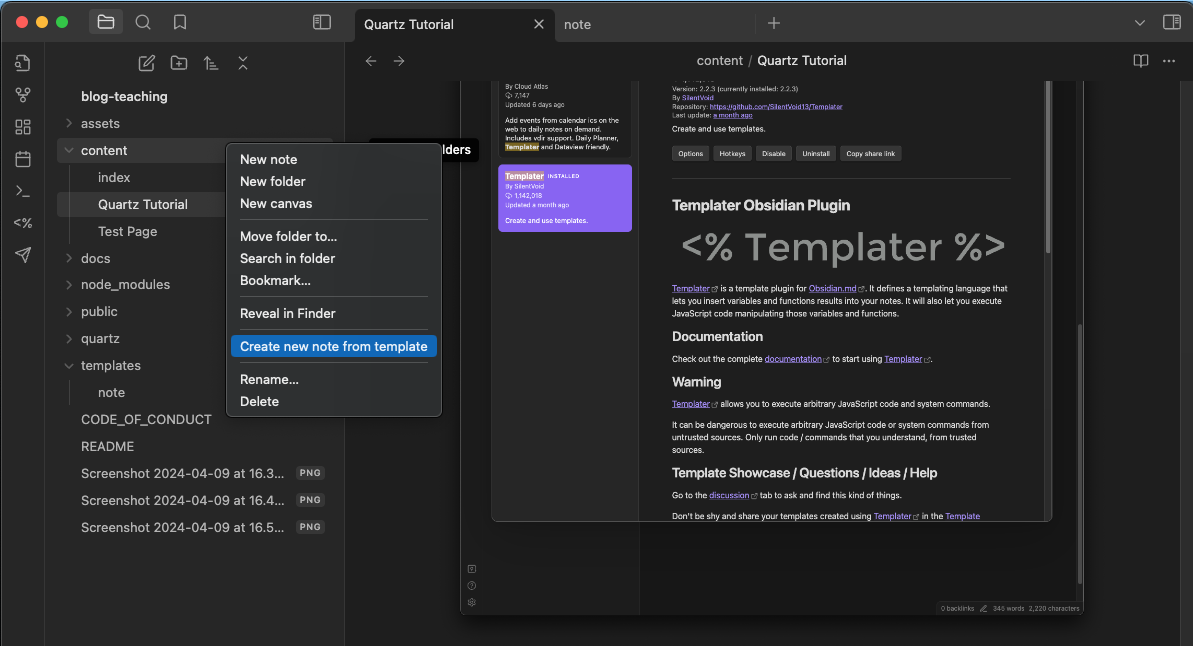Collapse the templates folder

coord(69,365)
